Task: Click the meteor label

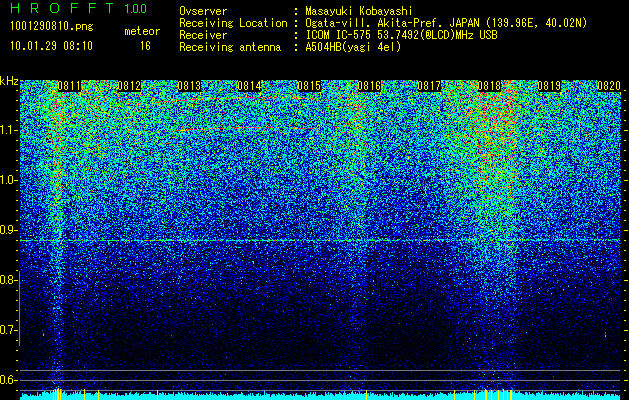Action: 142,31
